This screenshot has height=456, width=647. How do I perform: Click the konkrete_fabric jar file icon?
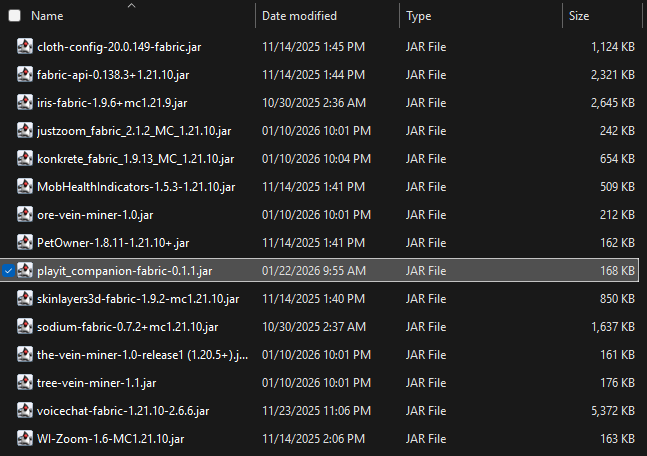(25, 158)
